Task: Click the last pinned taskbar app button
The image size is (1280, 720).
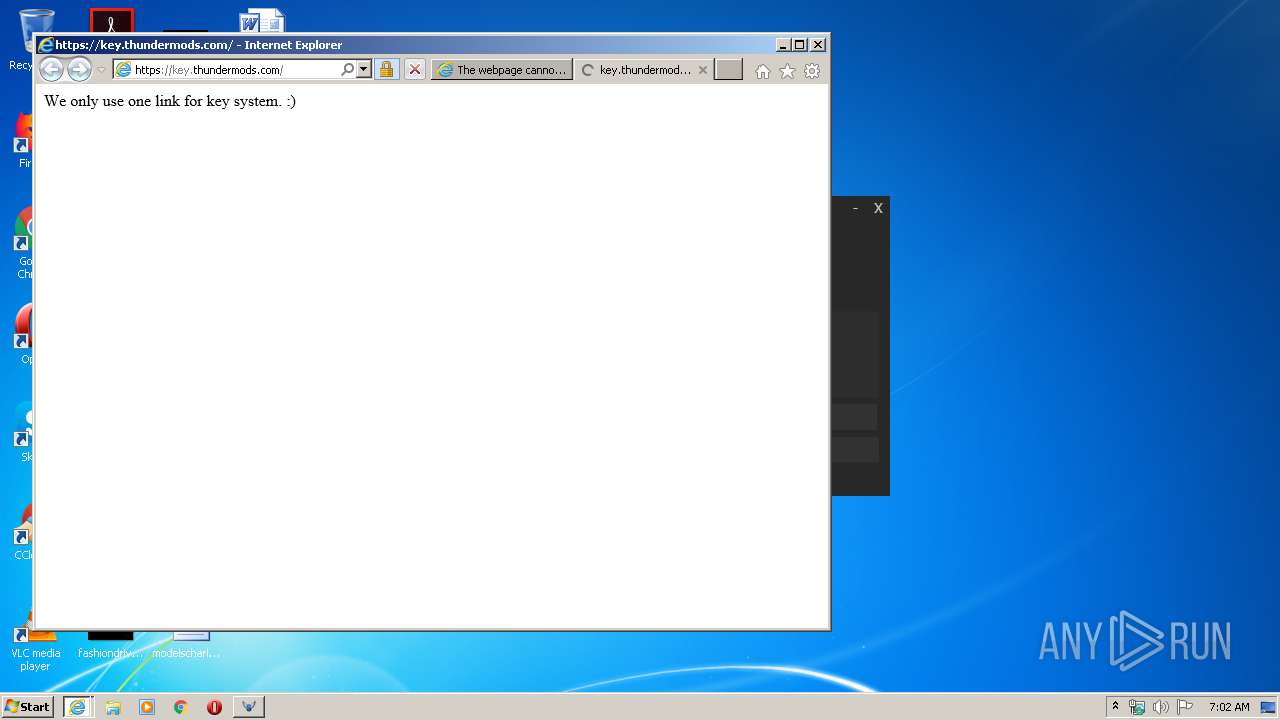Action: coord(249,707)
